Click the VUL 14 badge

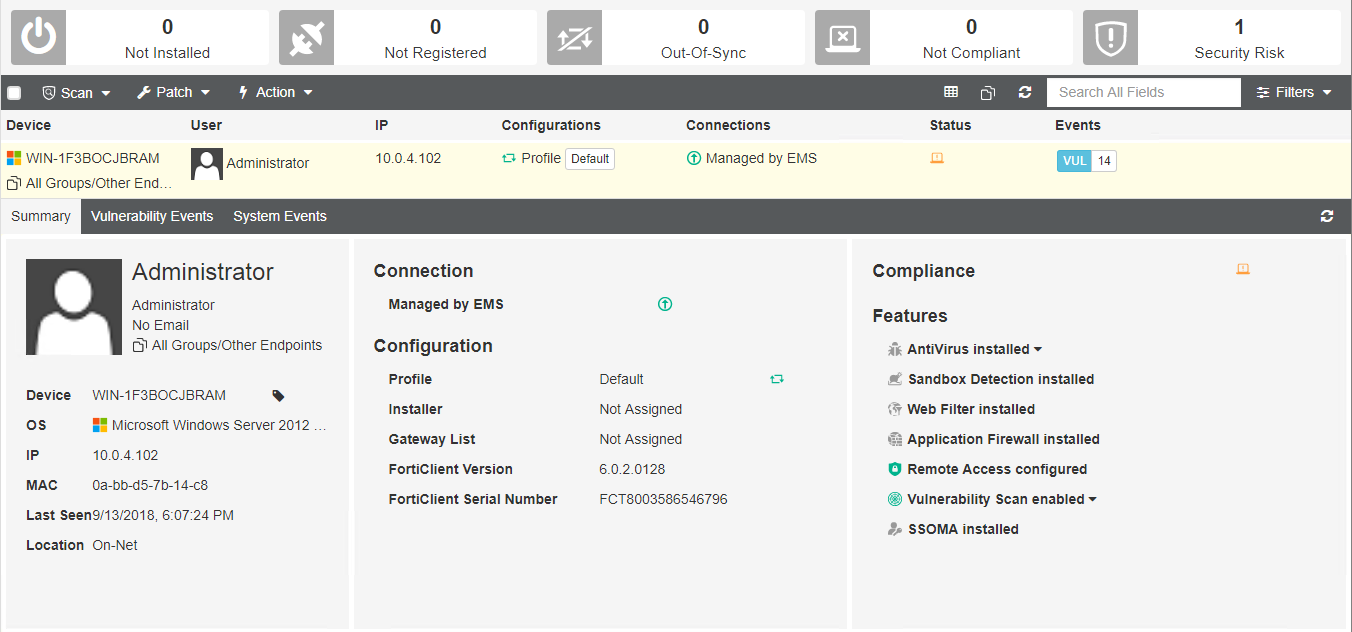tap(1086, 160)
